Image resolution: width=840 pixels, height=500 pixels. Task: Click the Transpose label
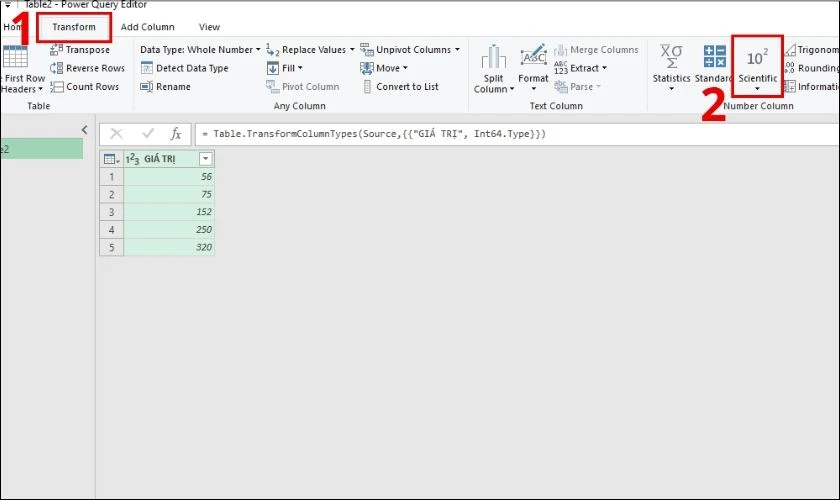pos(88,50)
